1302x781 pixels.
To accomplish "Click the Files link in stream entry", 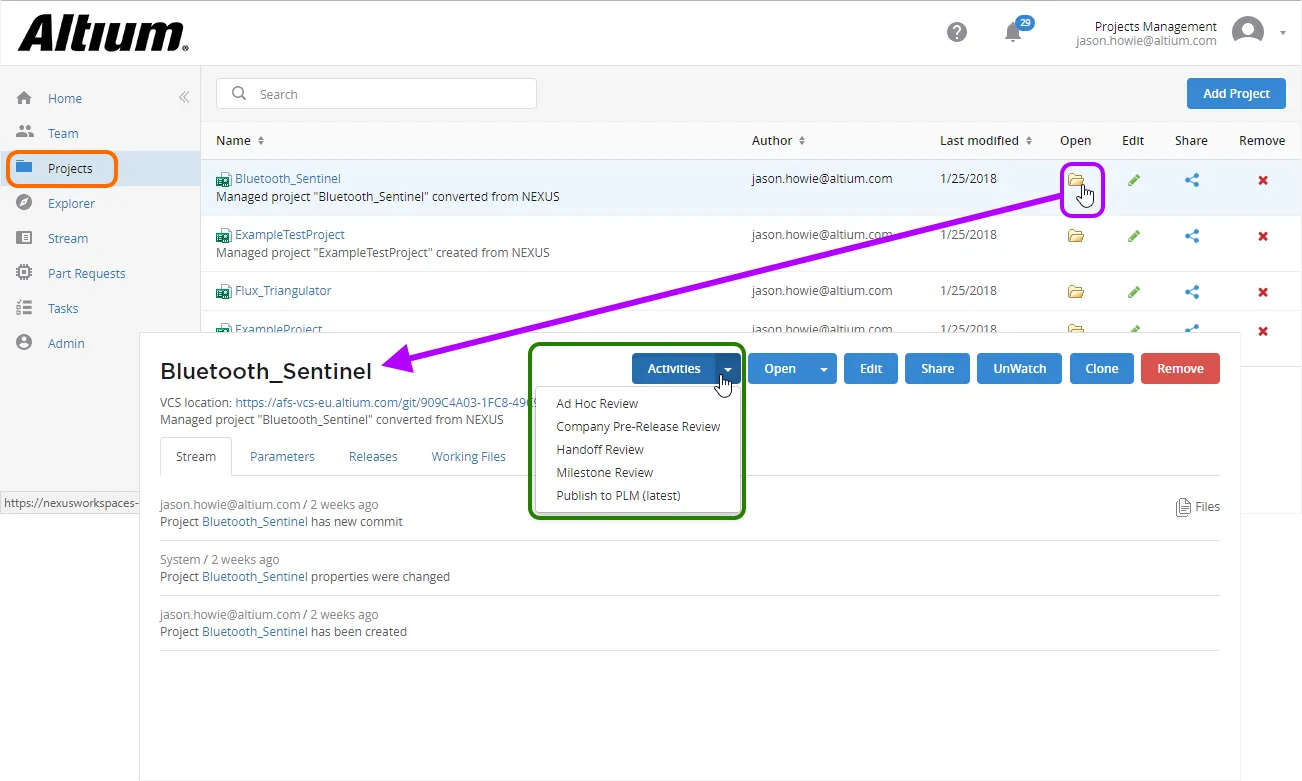I will pyautogui.click(x=1198, y=507).
